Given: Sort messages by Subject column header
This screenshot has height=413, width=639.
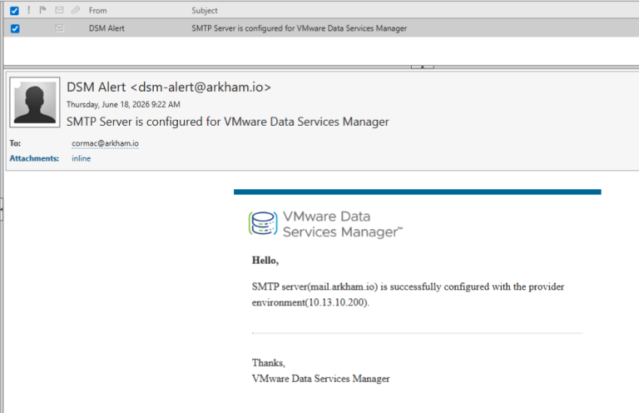Looking at the screenshot, I should pyautogui.click(x=205, y=11).
